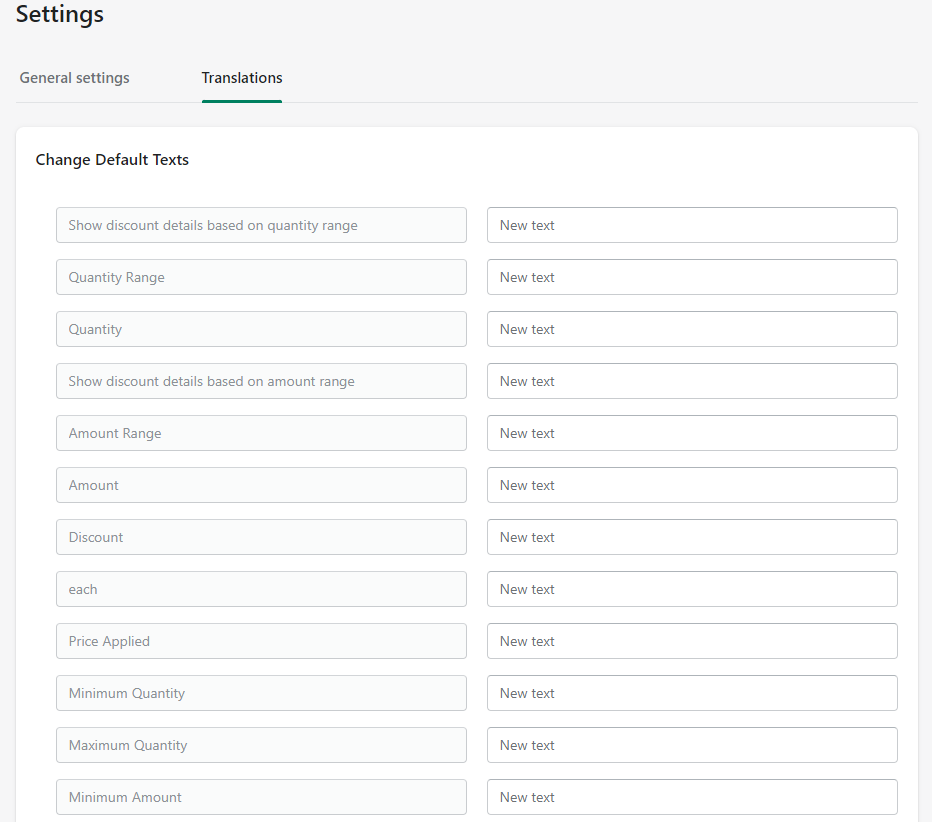Focus New text field beside Amount
Viewport: 932px width, 822px height.
[x=692, y=485]
